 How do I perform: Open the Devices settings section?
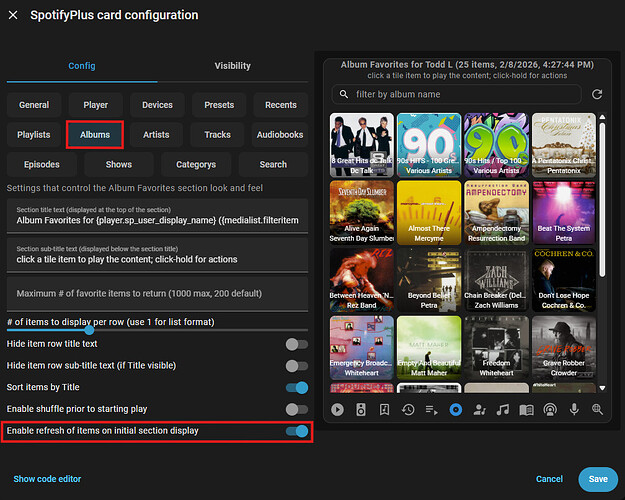157,105
